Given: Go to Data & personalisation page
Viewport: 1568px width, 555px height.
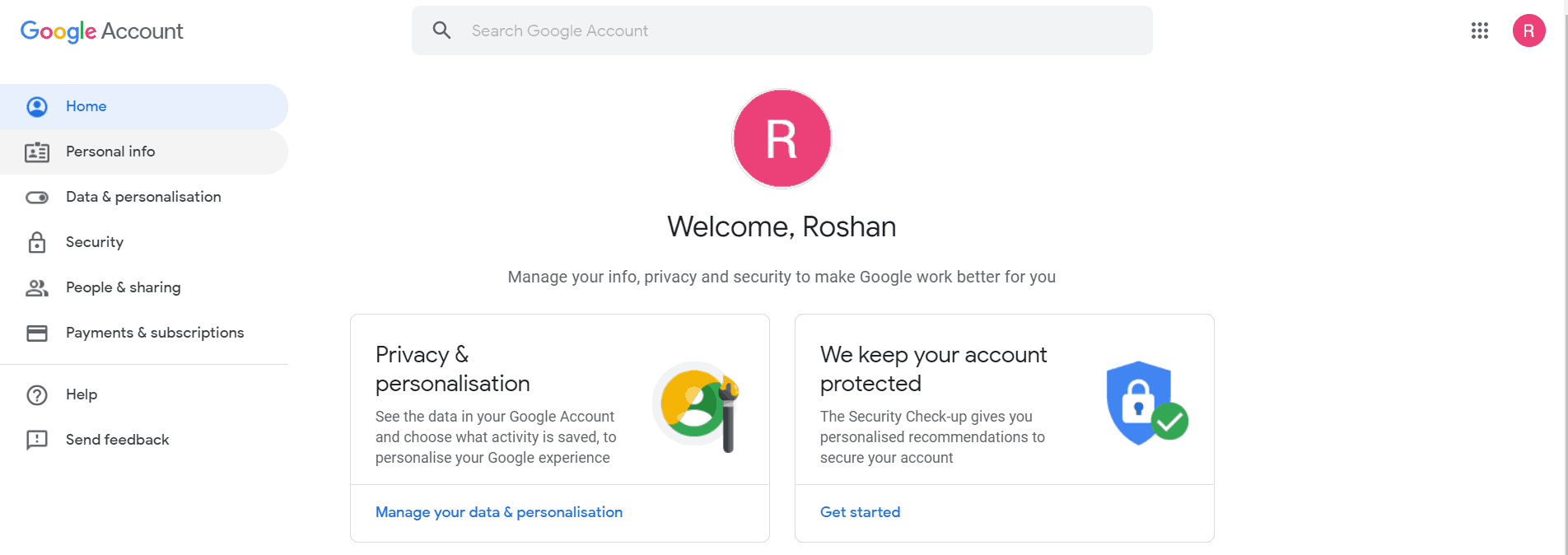Looking at the screenshot, I should [x=143, y=197].
